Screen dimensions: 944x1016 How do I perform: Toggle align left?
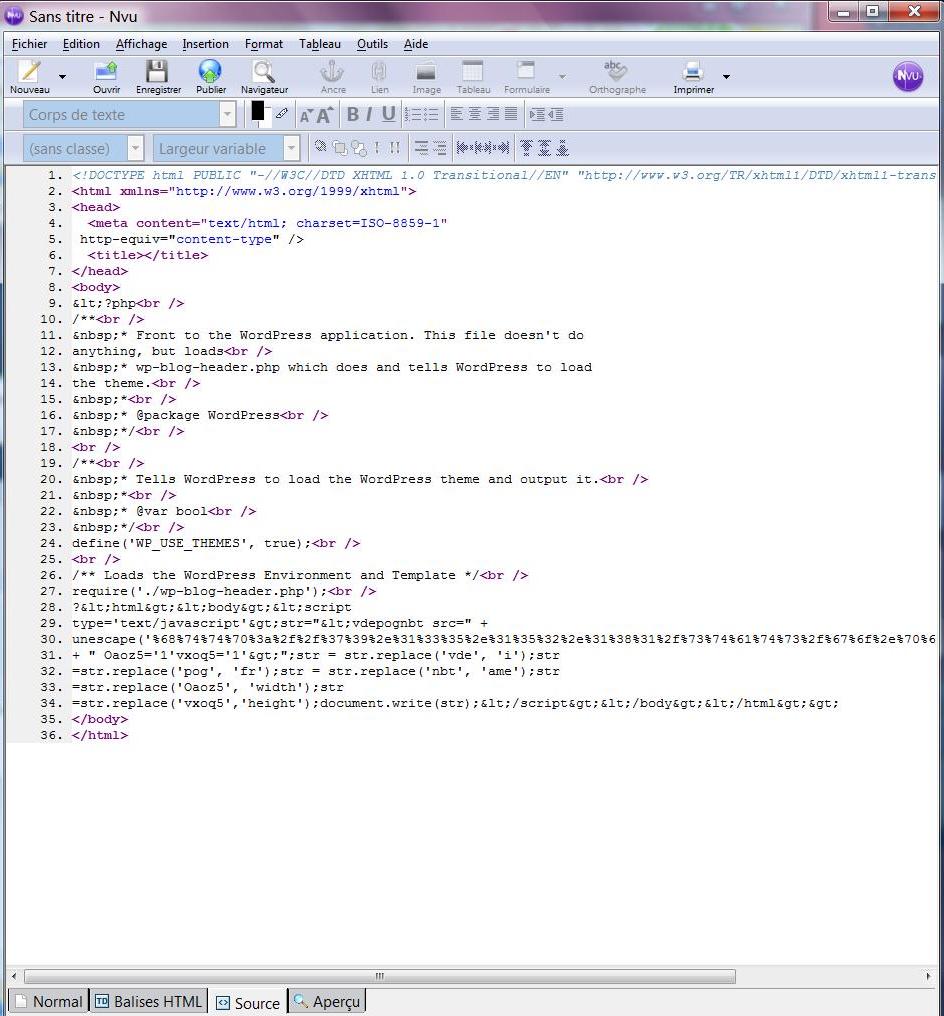point(457,114)
